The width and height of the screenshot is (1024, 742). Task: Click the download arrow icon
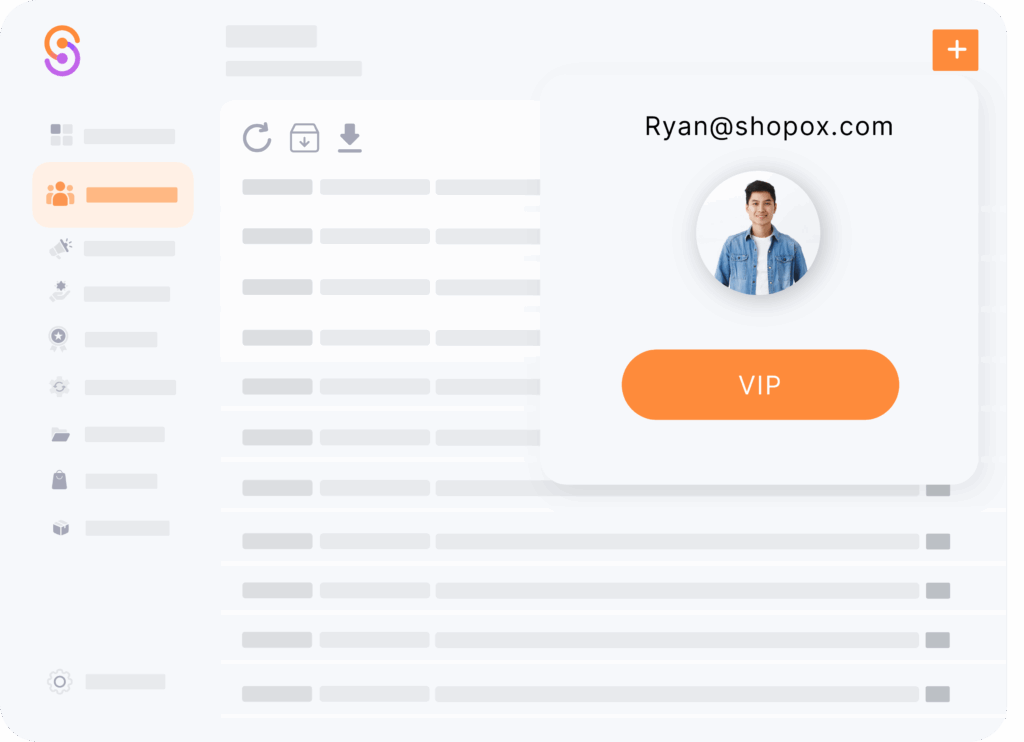coord(350,138)
